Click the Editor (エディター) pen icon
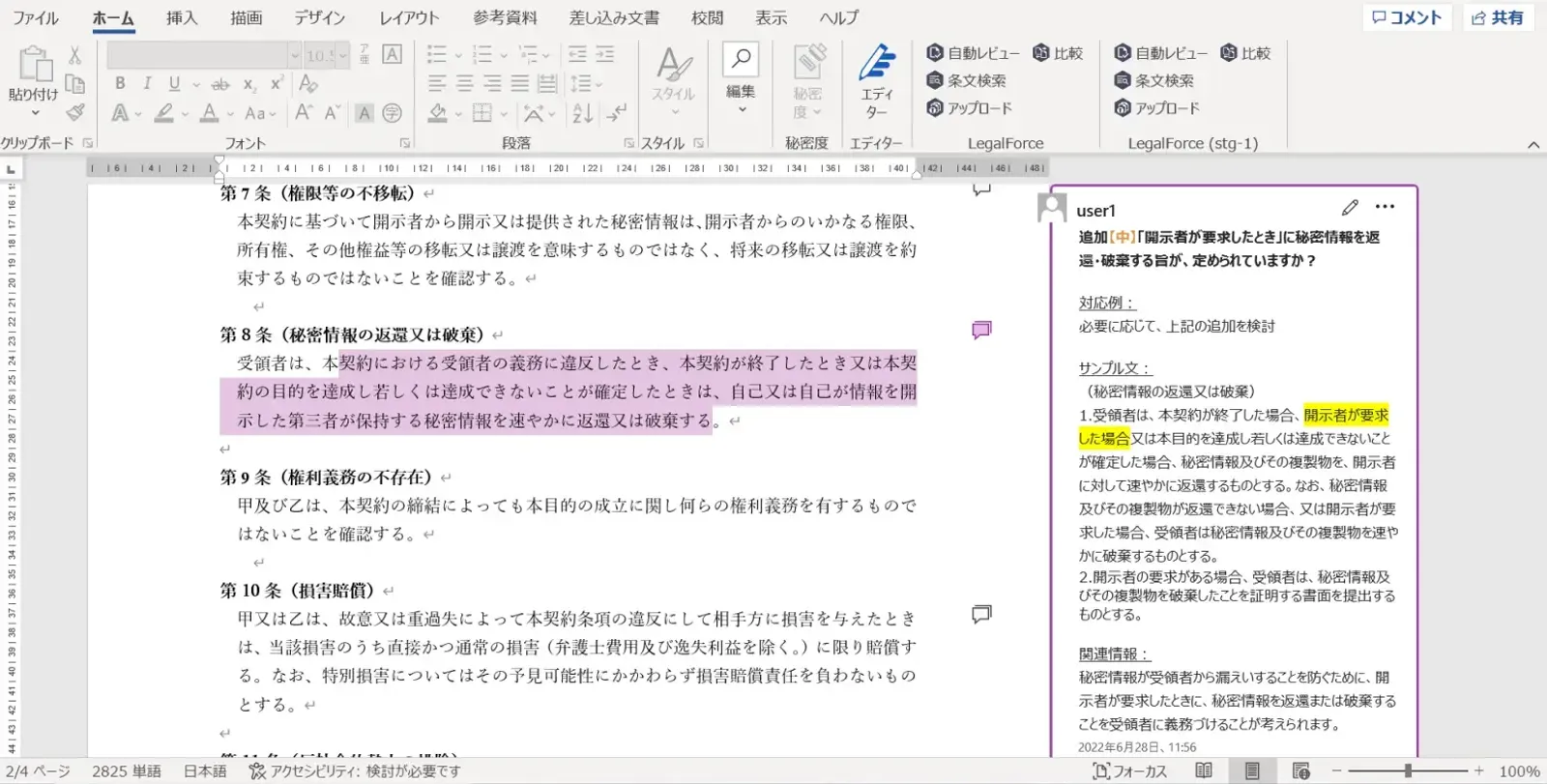 (x=877, y=64)
